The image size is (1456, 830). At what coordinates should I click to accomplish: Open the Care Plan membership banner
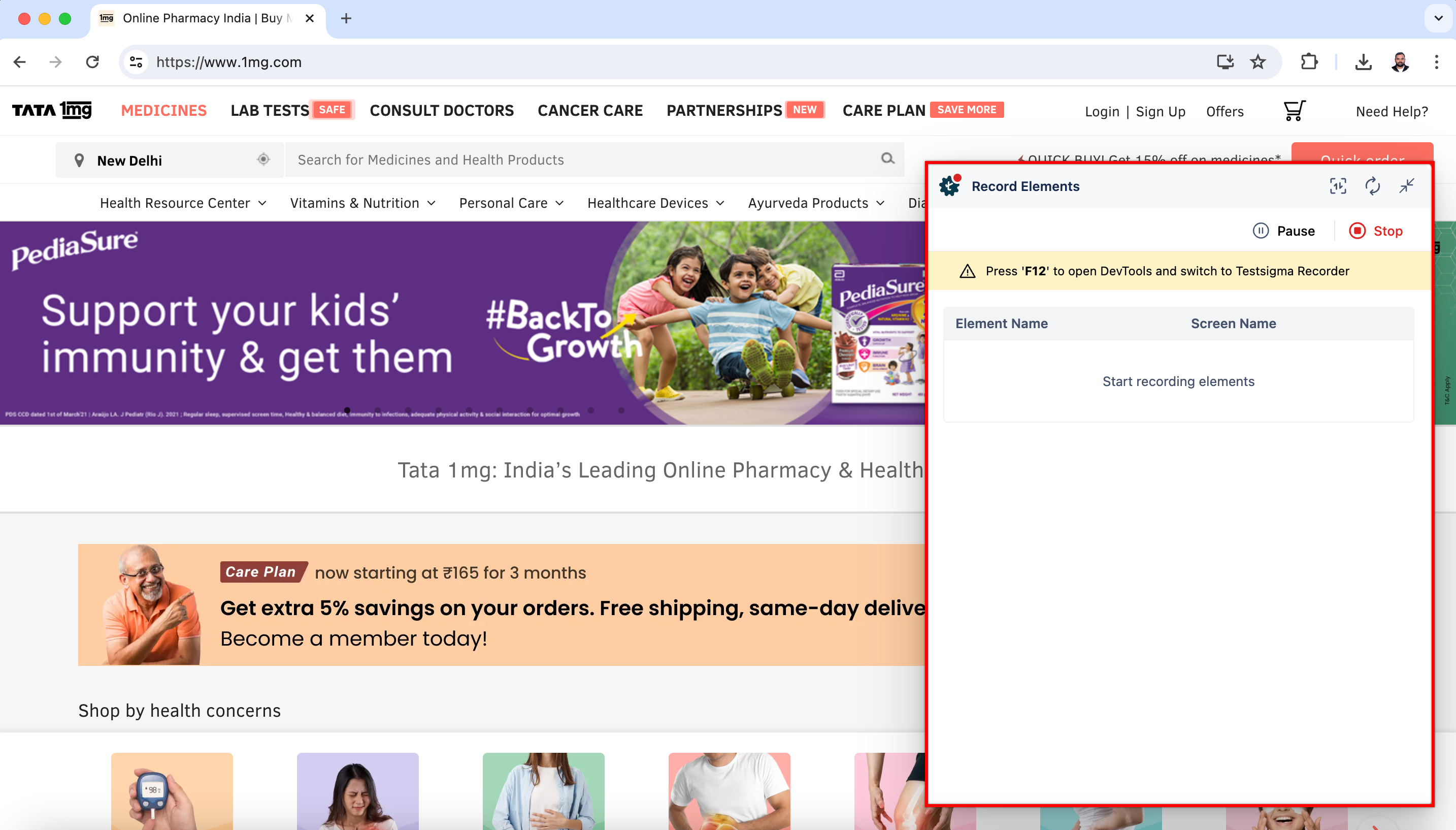tap(502, 604)
